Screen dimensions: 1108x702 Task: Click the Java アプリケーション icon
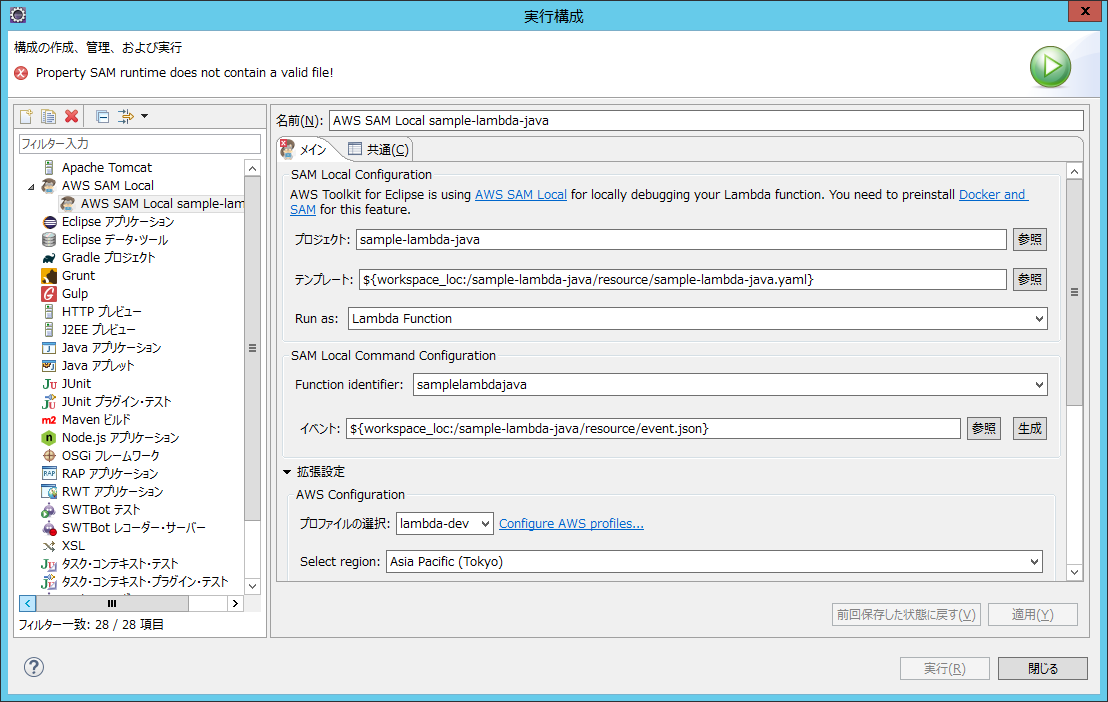point(49,348)
